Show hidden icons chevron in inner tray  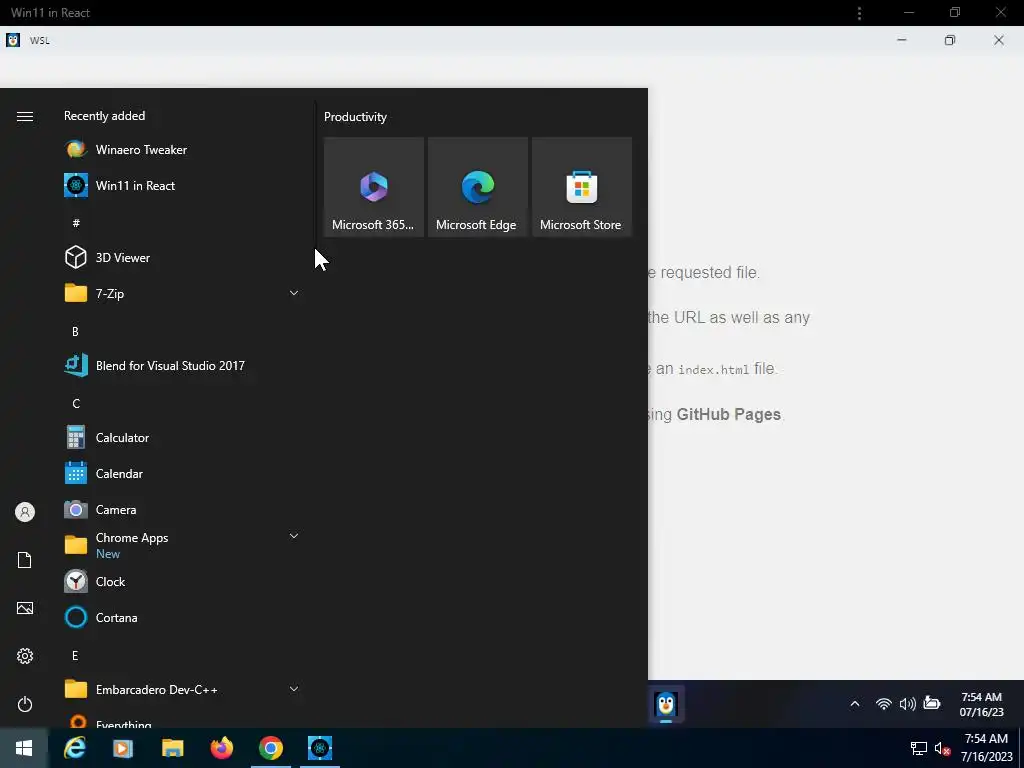[855, 703]
